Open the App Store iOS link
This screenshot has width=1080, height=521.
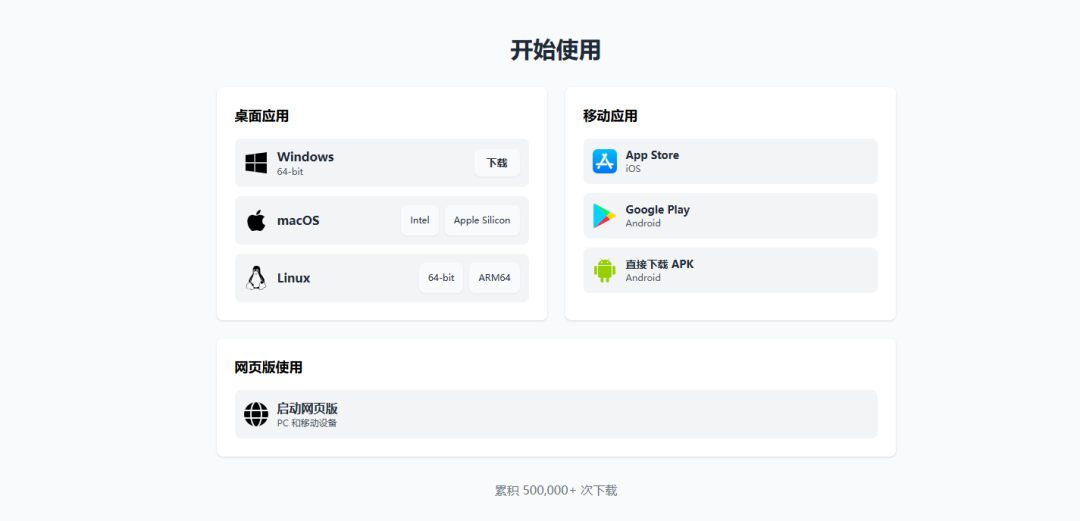pyautogui.click(x=730, y=161)
